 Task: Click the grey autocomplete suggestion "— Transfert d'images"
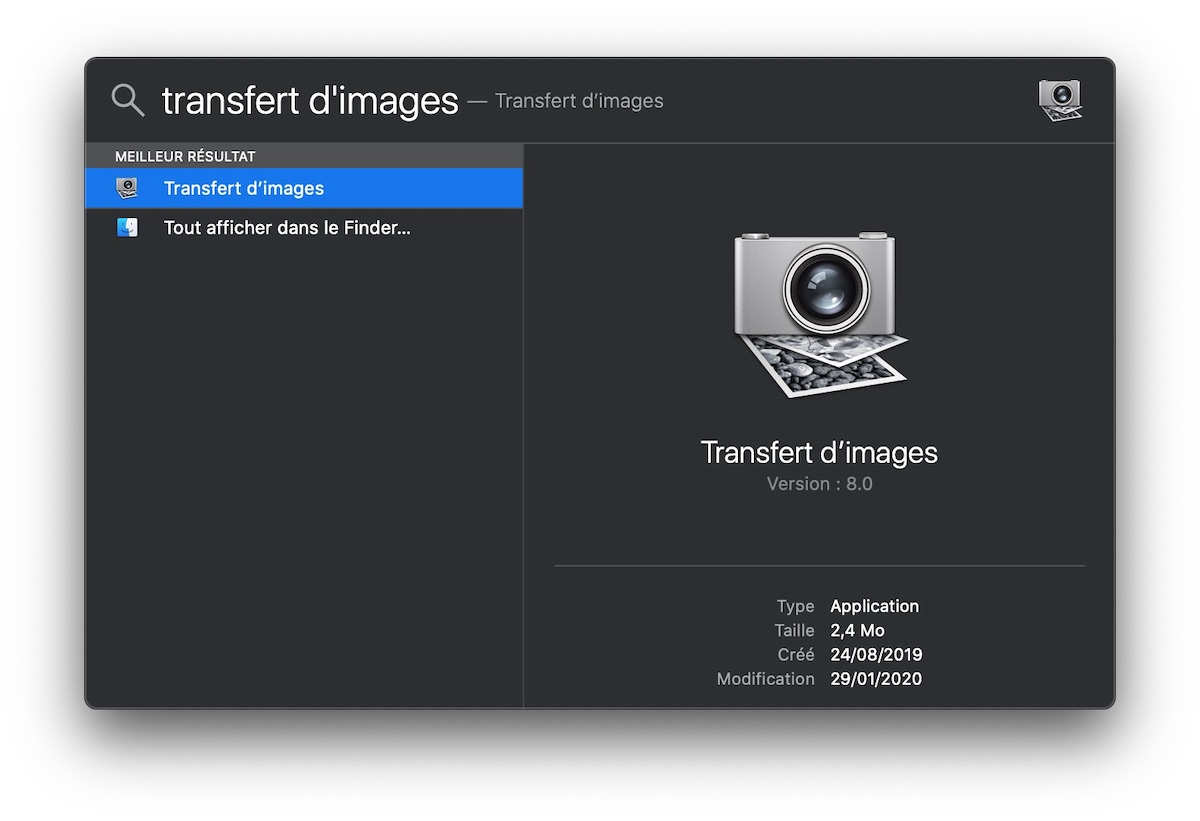[x=566, y=101]
